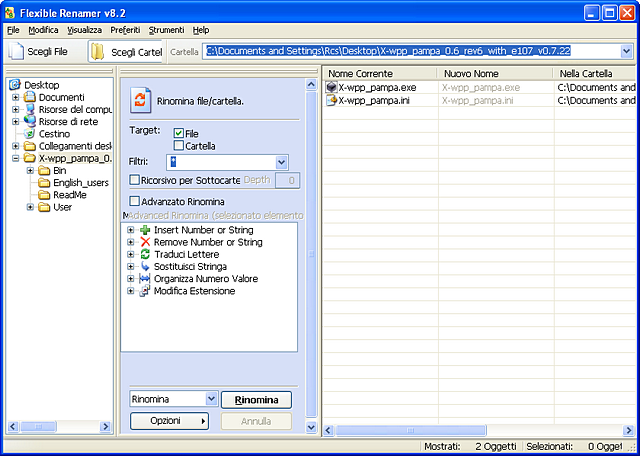Open the Help menu
Screen dimensions: 640x456
click(201, 30)
